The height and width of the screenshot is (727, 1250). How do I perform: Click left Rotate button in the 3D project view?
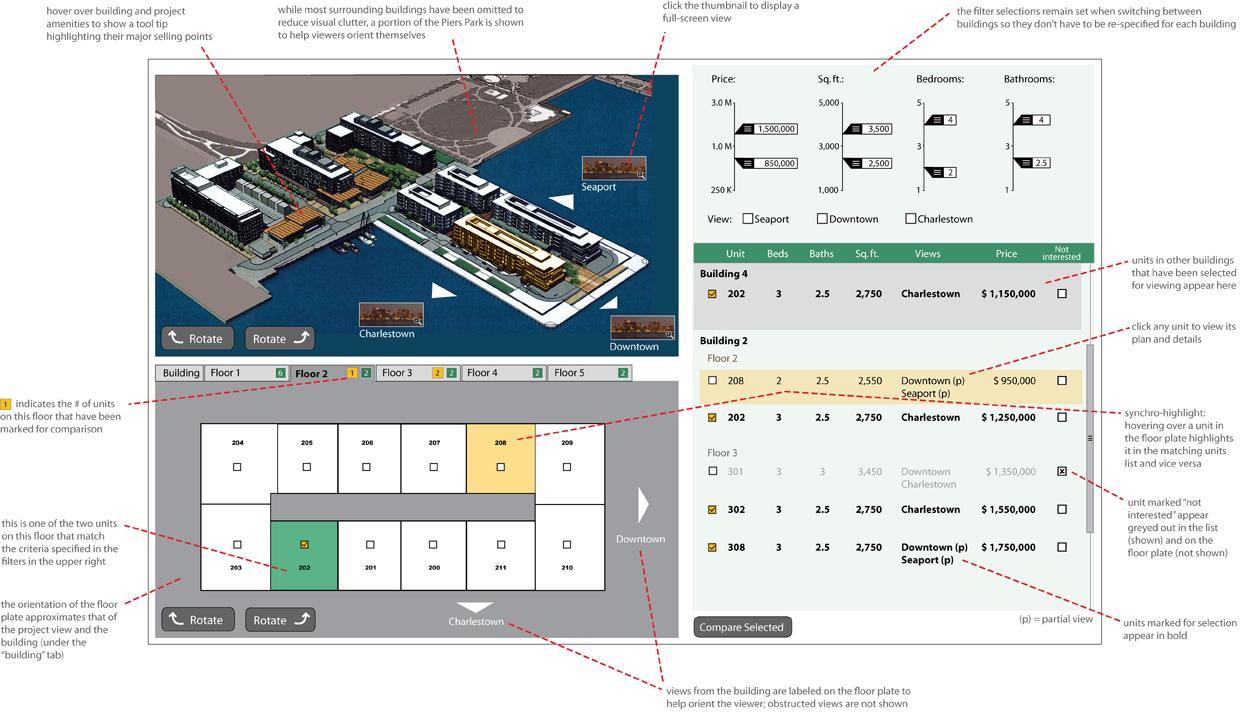pos(198,338)
